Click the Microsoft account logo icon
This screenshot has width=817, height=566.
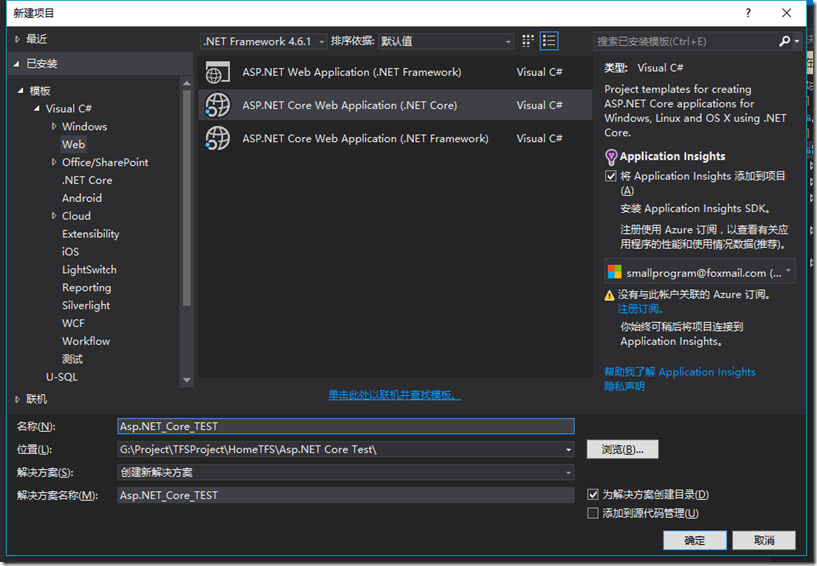coord(615,272)
